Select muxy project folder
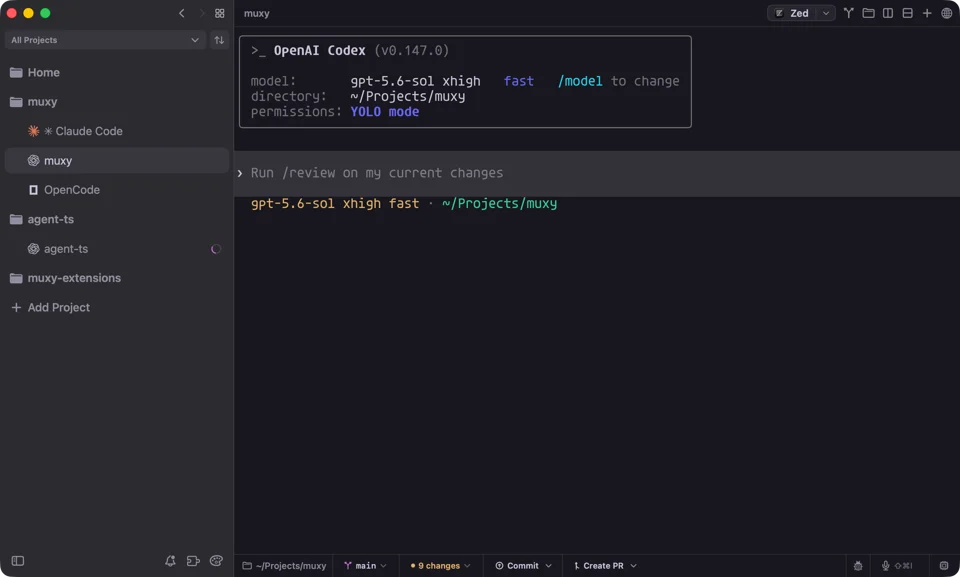Screen dimensions: 960x577 tap(116, 102)
